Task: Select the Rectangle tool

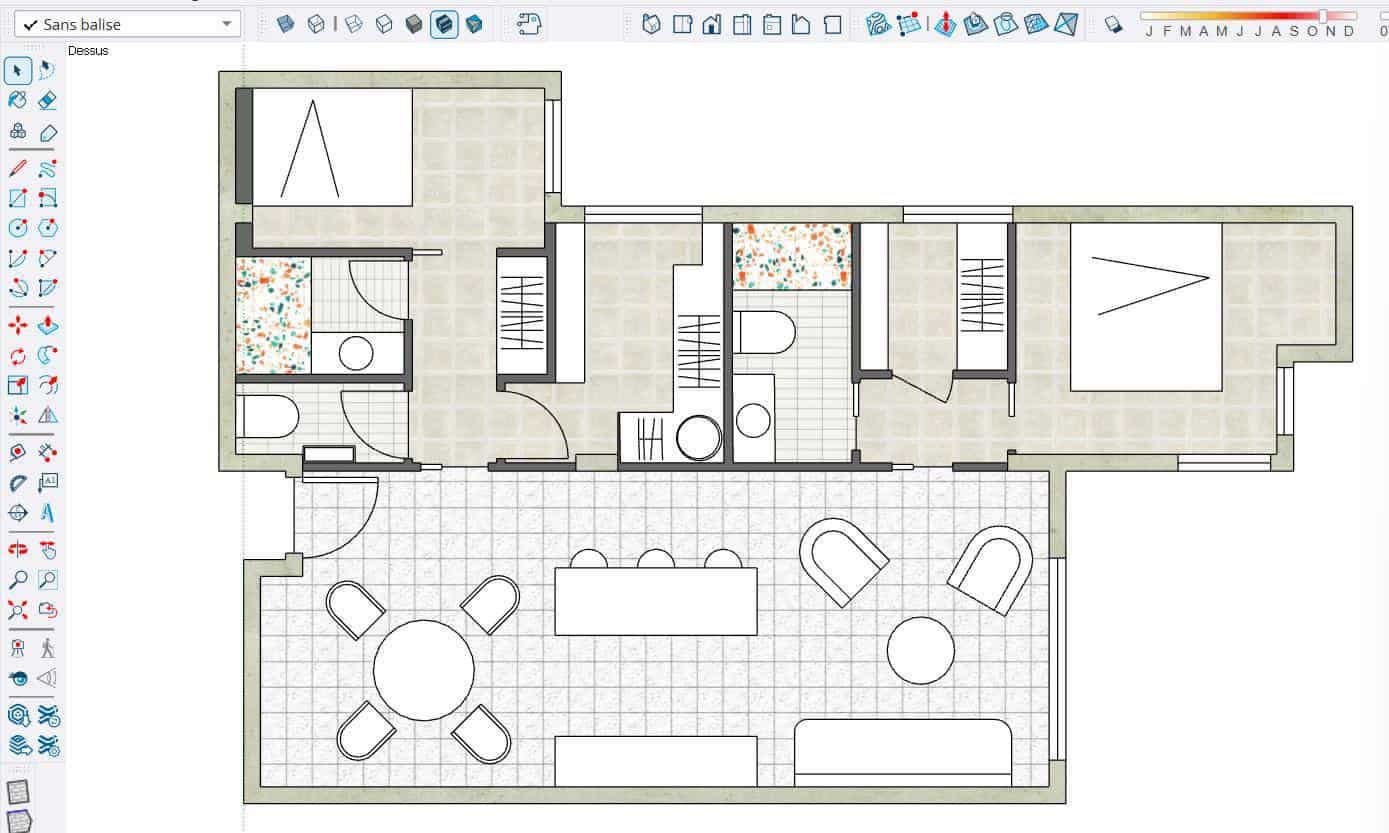Action: (x=17, y=198)
